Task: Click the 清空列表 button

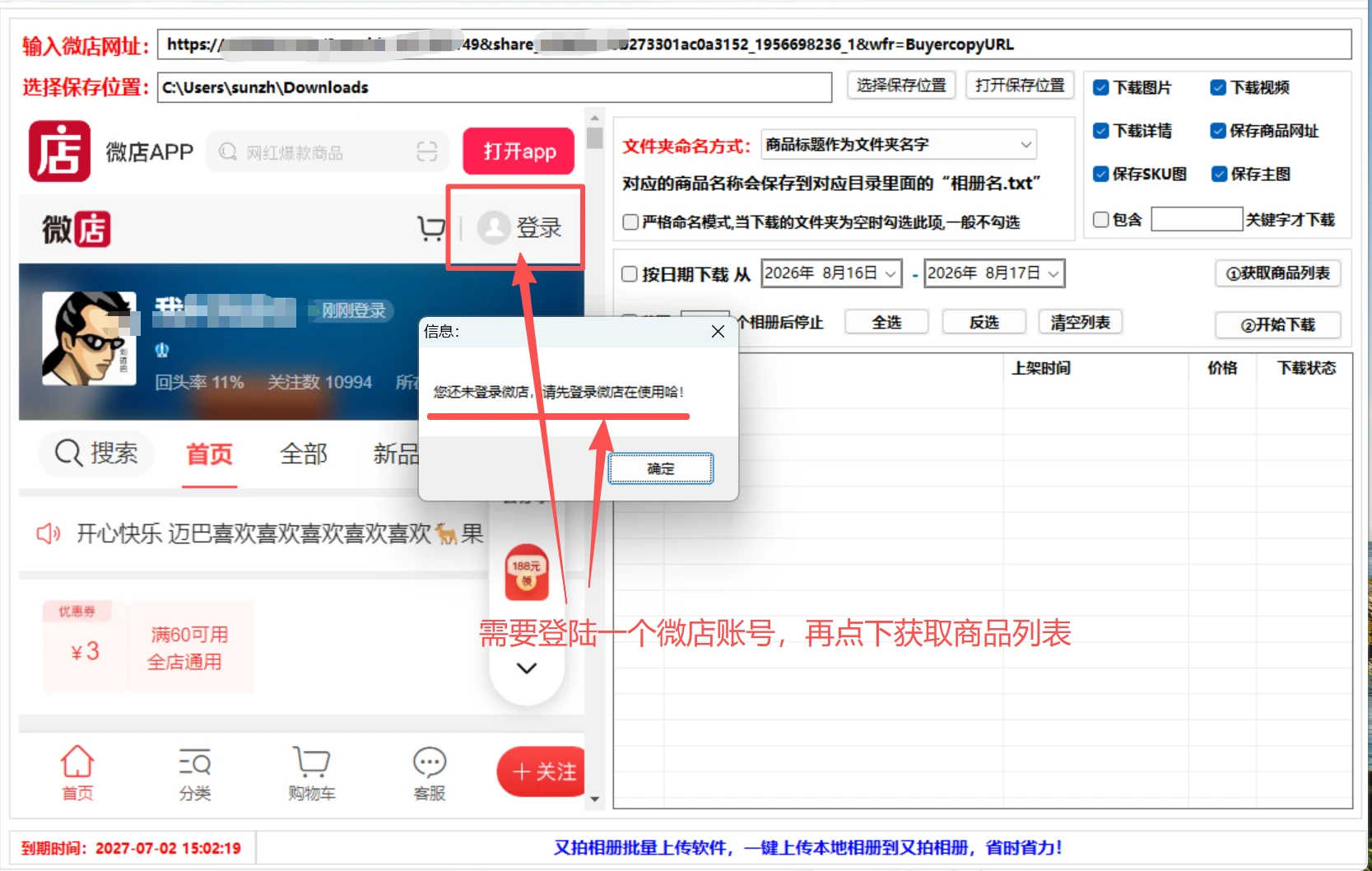Action: coord(1081,322)
